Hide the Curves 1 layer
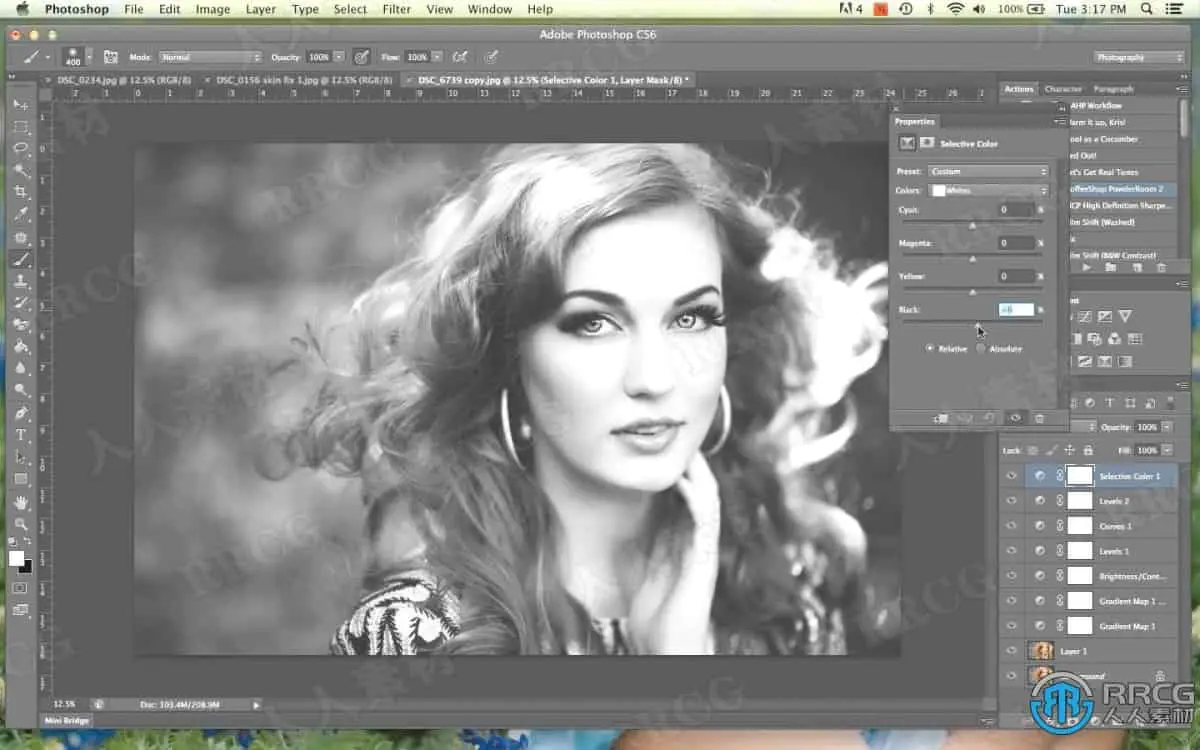 click(x=1012, y=526)
